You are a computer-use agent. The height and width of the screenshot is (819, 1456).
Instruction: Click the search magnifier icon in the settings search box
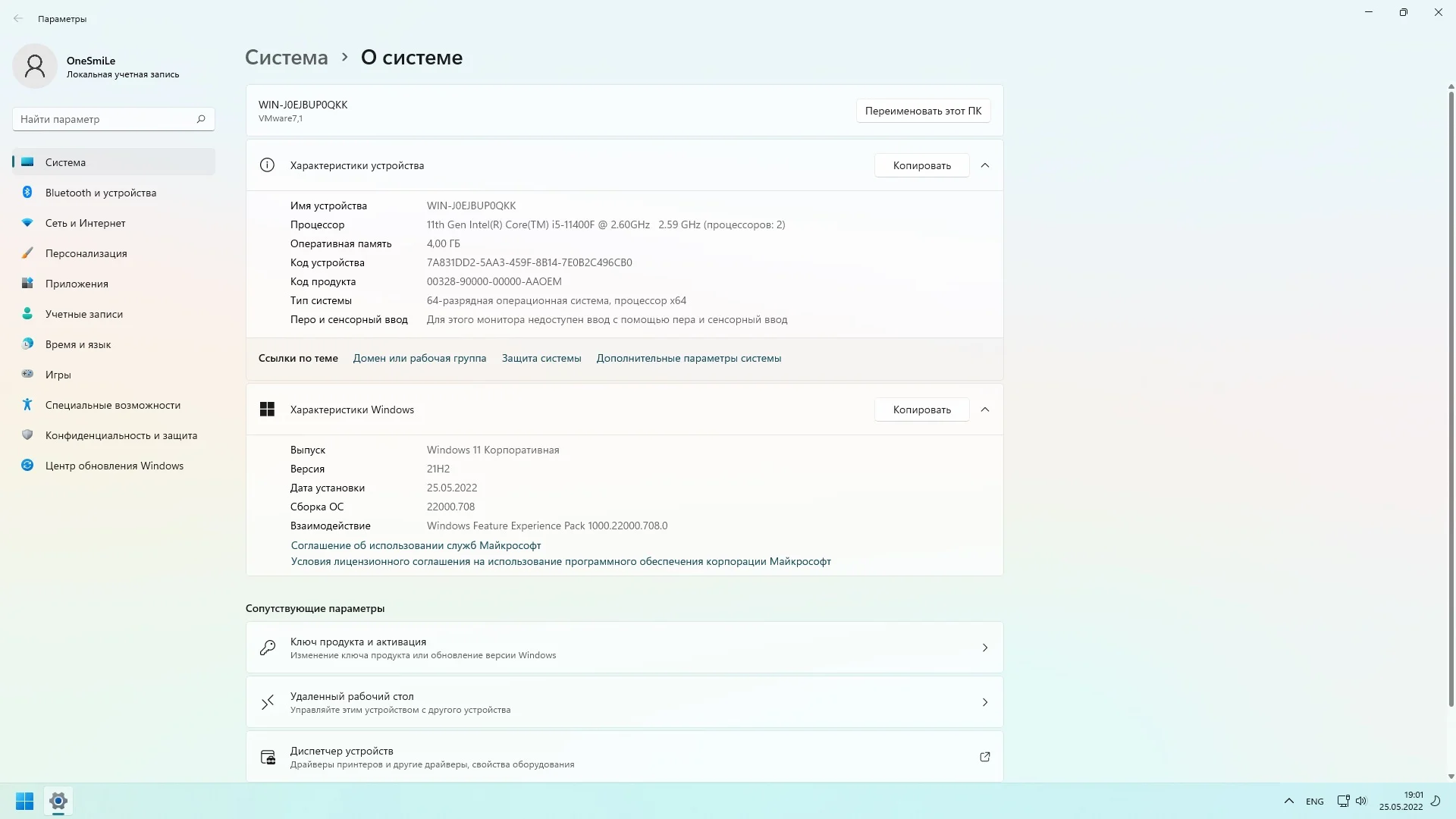click(201, 119)
